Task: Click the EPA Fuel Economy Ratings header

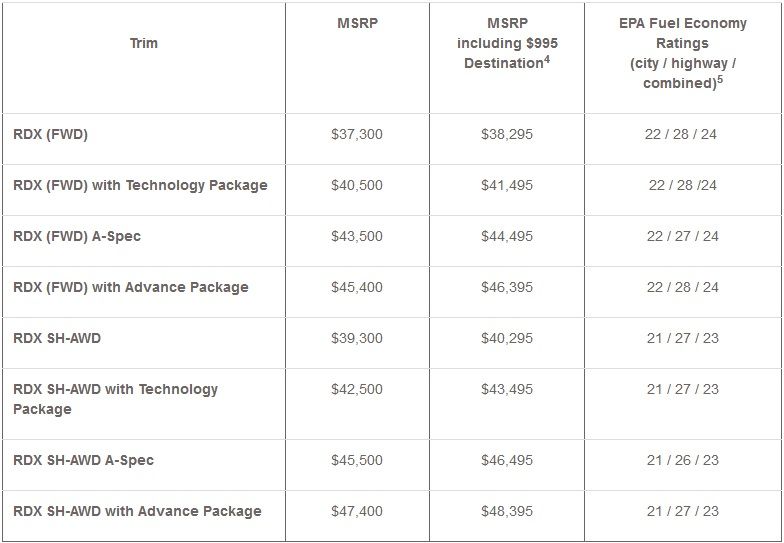Action: click(x=682, y=52)
